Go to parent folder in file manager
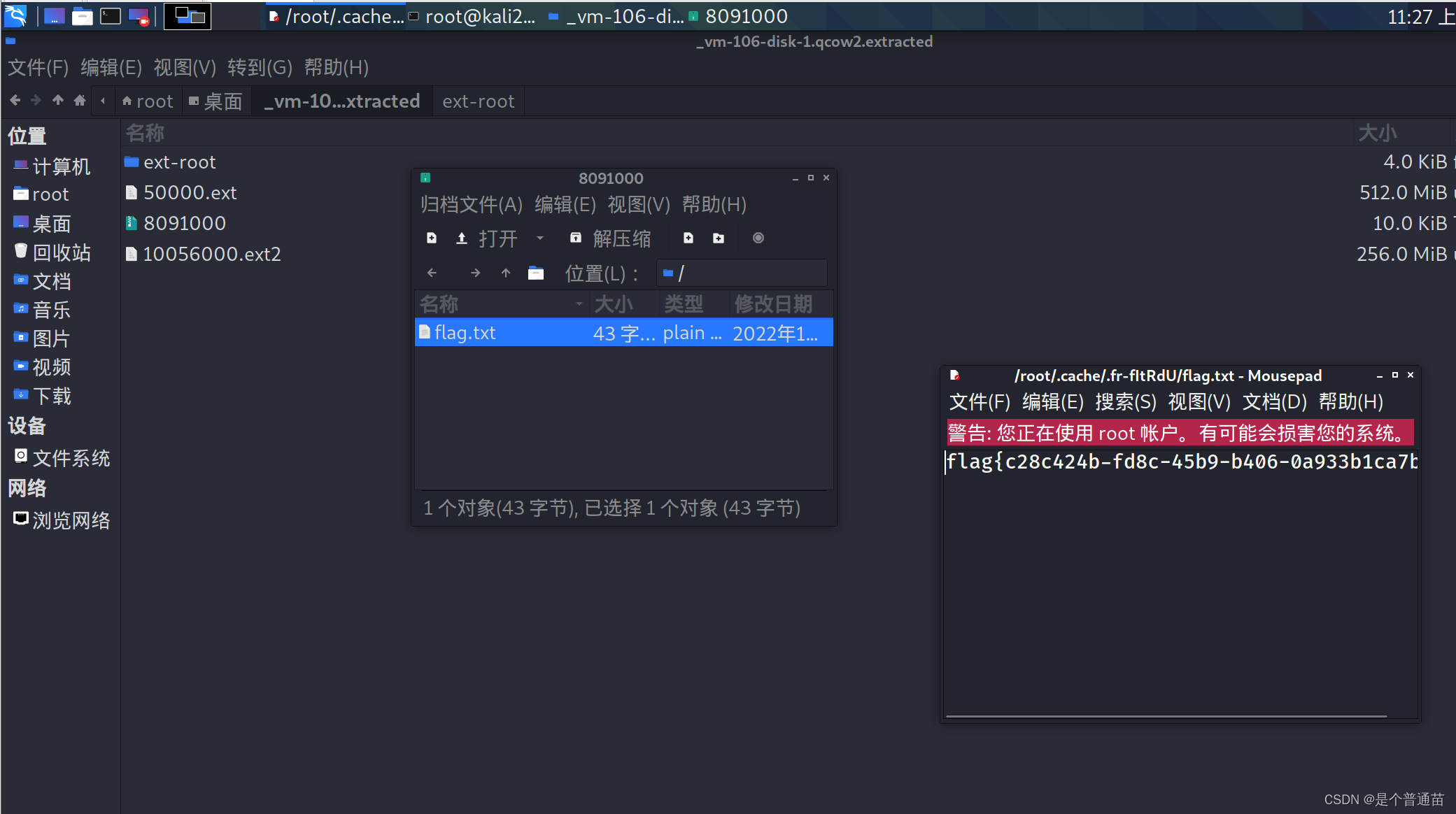Image resolution: width=1456 pixels, height=814 pixels. (58, 101)
